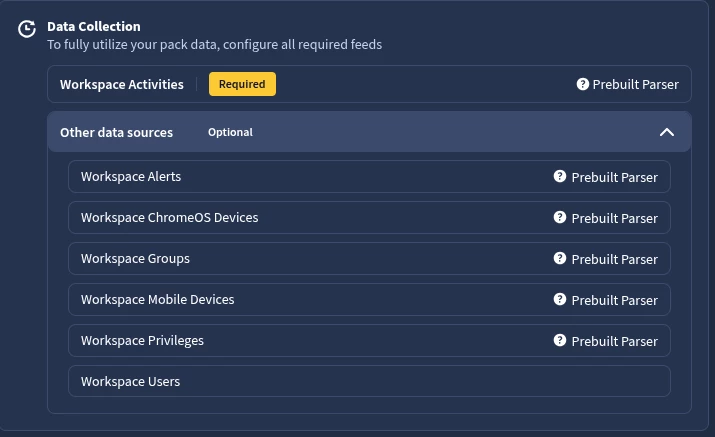
Task: Click the Optional label
Action: [230, 132]
